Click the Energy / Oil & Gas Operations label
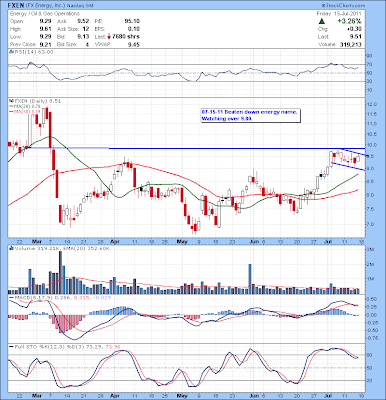The width and height of the screenshot is (386, 400). tap(45, 14)
